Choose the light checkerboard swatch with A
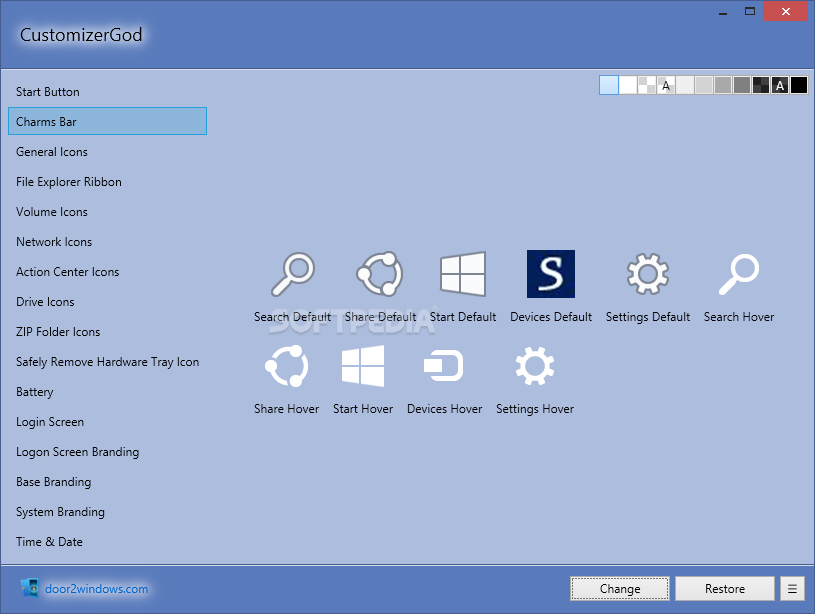The height and width of the screenshot is (614, 815). click(666, 85)
